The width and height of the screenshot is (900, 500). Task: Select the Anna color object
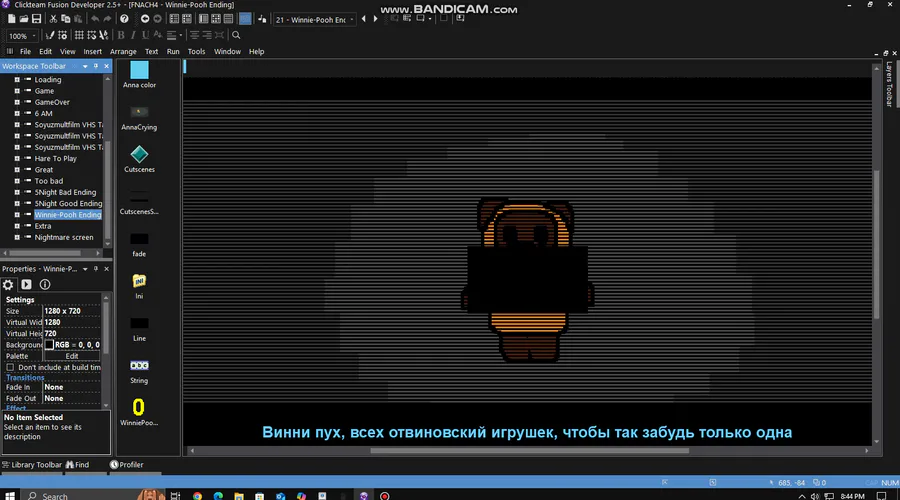click(x=139, y=75)
